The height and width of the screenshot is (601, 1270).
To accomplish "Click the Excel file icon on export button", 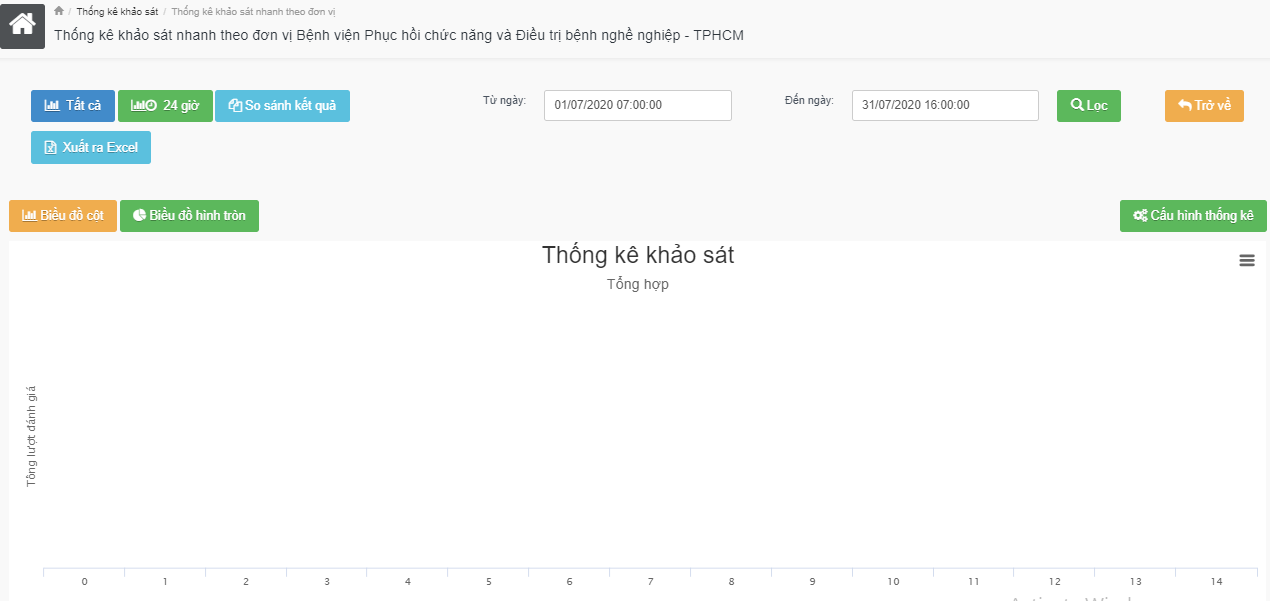I will click(x=50, y=147).
